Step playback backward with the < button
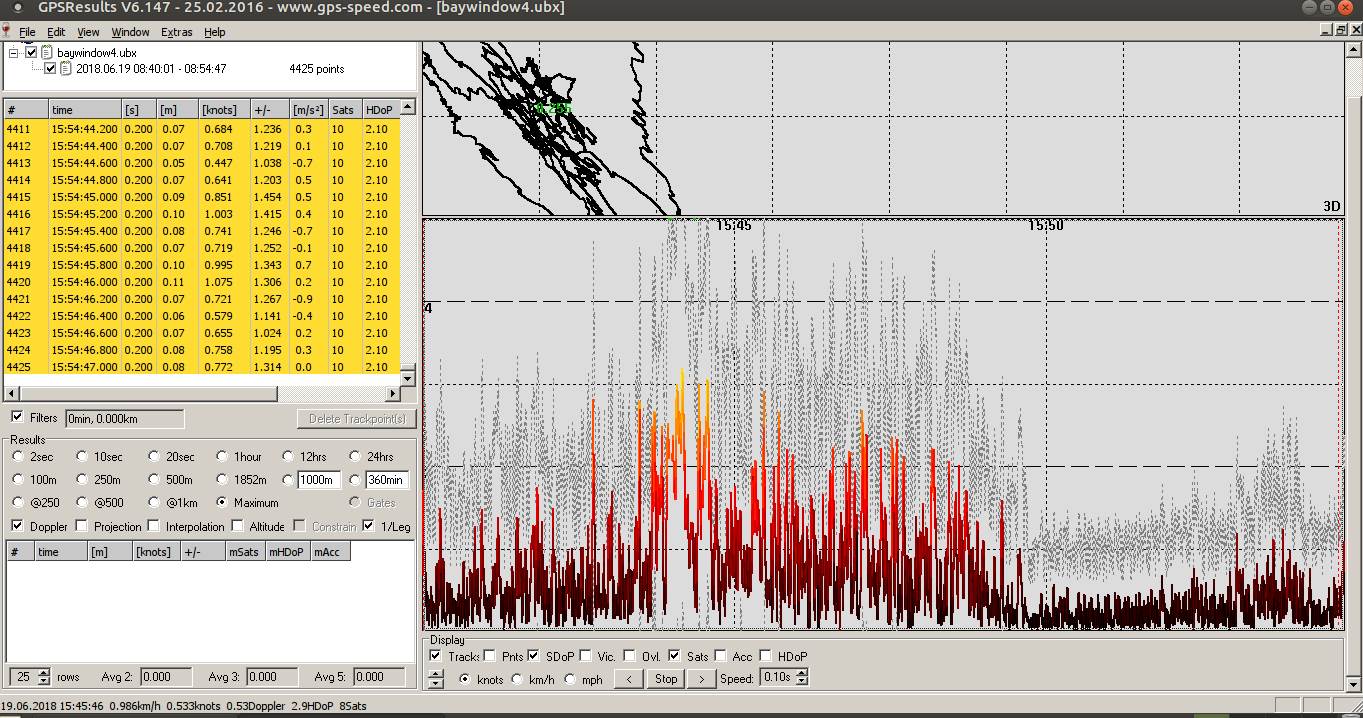The width and height of the screenshot is (1363, 718). [628, 679]
